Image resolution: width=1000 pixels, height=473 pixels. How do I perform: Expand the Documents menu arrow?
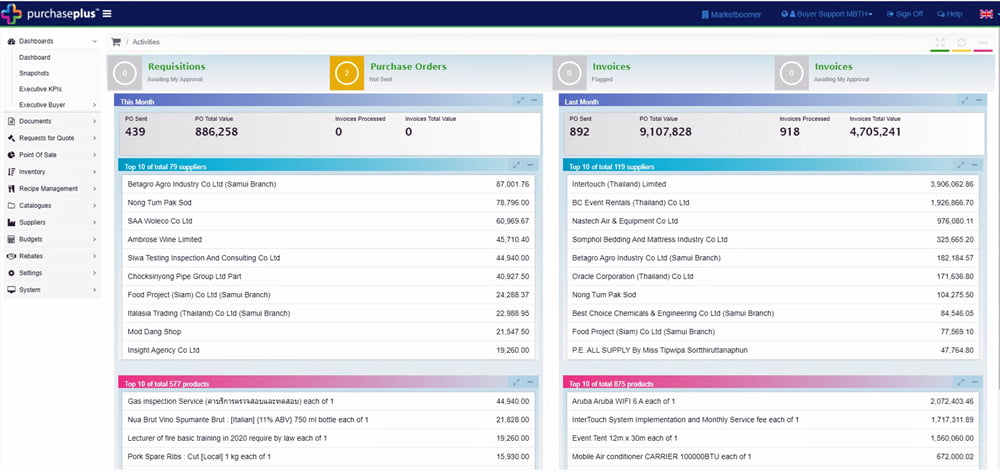point(94,121)
